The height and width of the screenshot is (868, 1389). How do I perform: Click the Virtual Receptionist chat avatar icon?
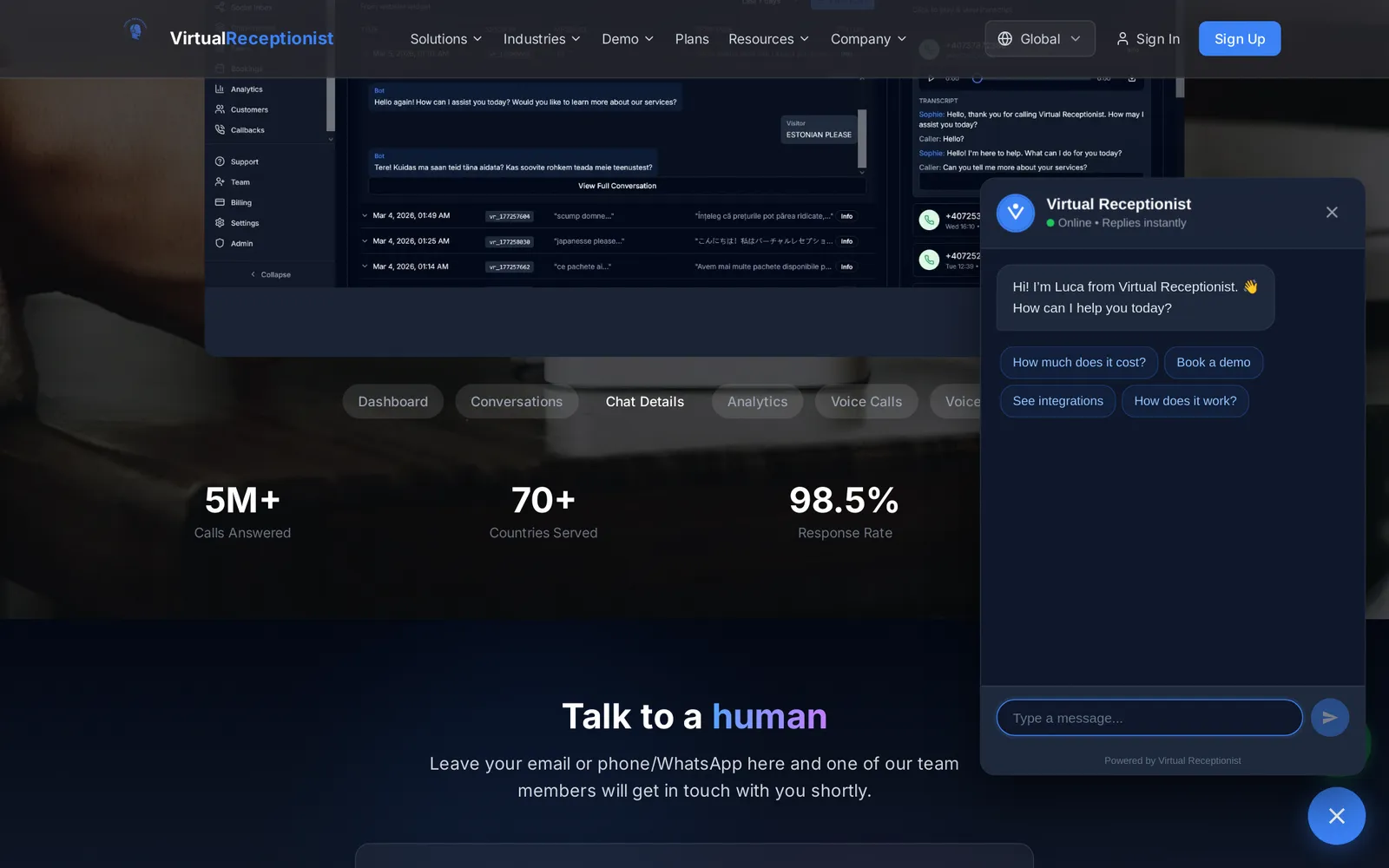point(1015,213)
